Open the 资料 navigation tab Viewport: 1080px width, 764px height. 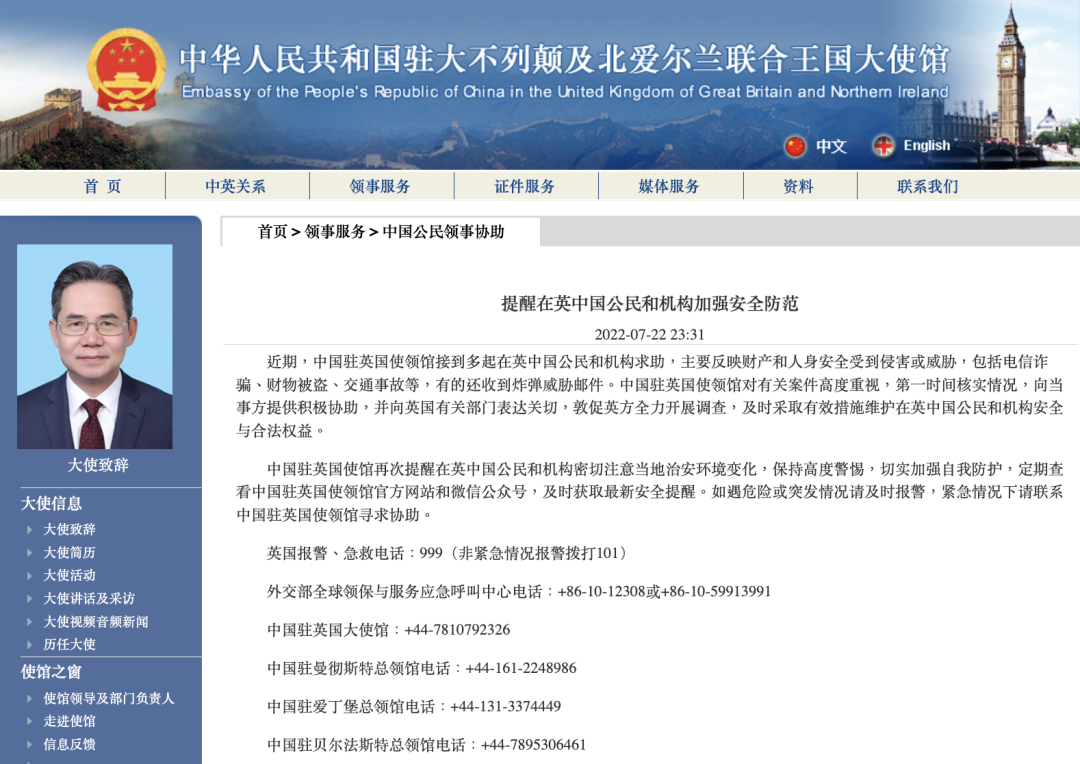coord(799,186)
